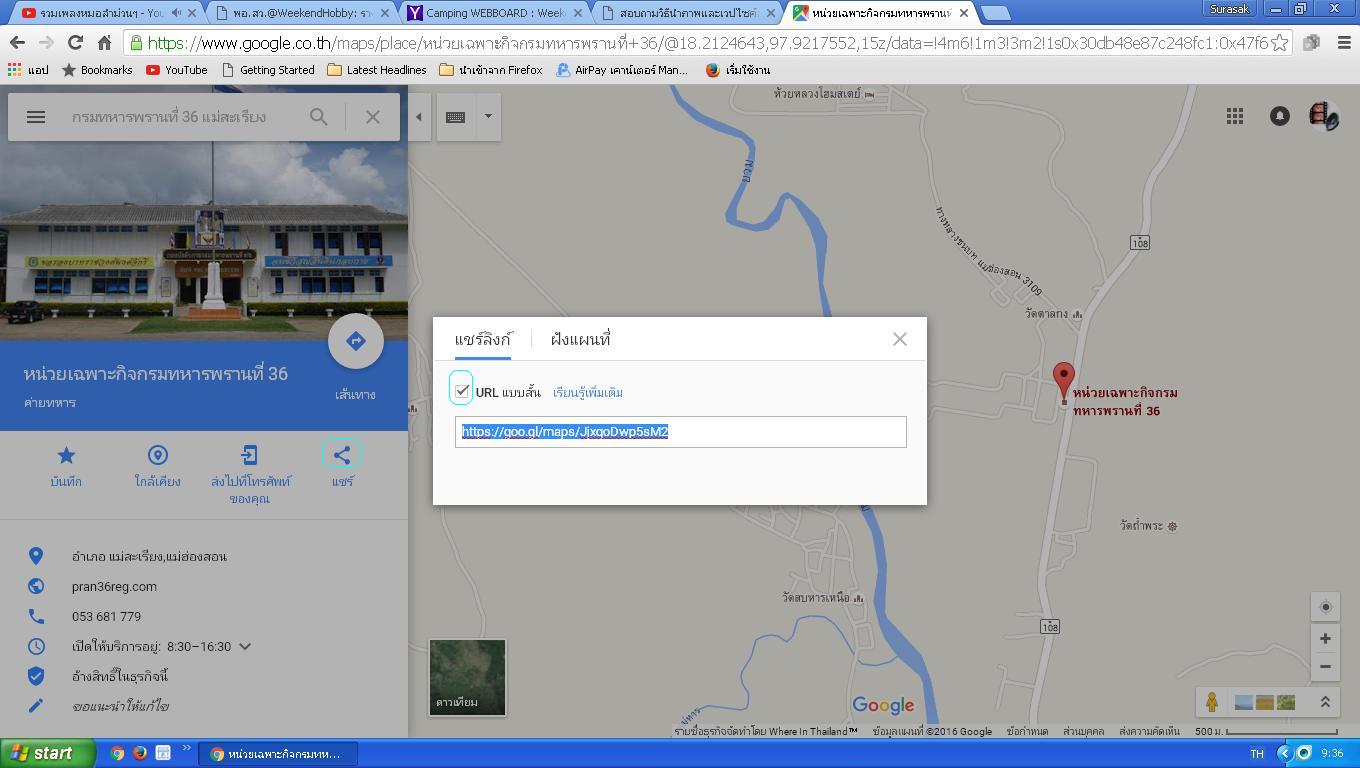Open the pran36reg.com website link

[114, 587]
